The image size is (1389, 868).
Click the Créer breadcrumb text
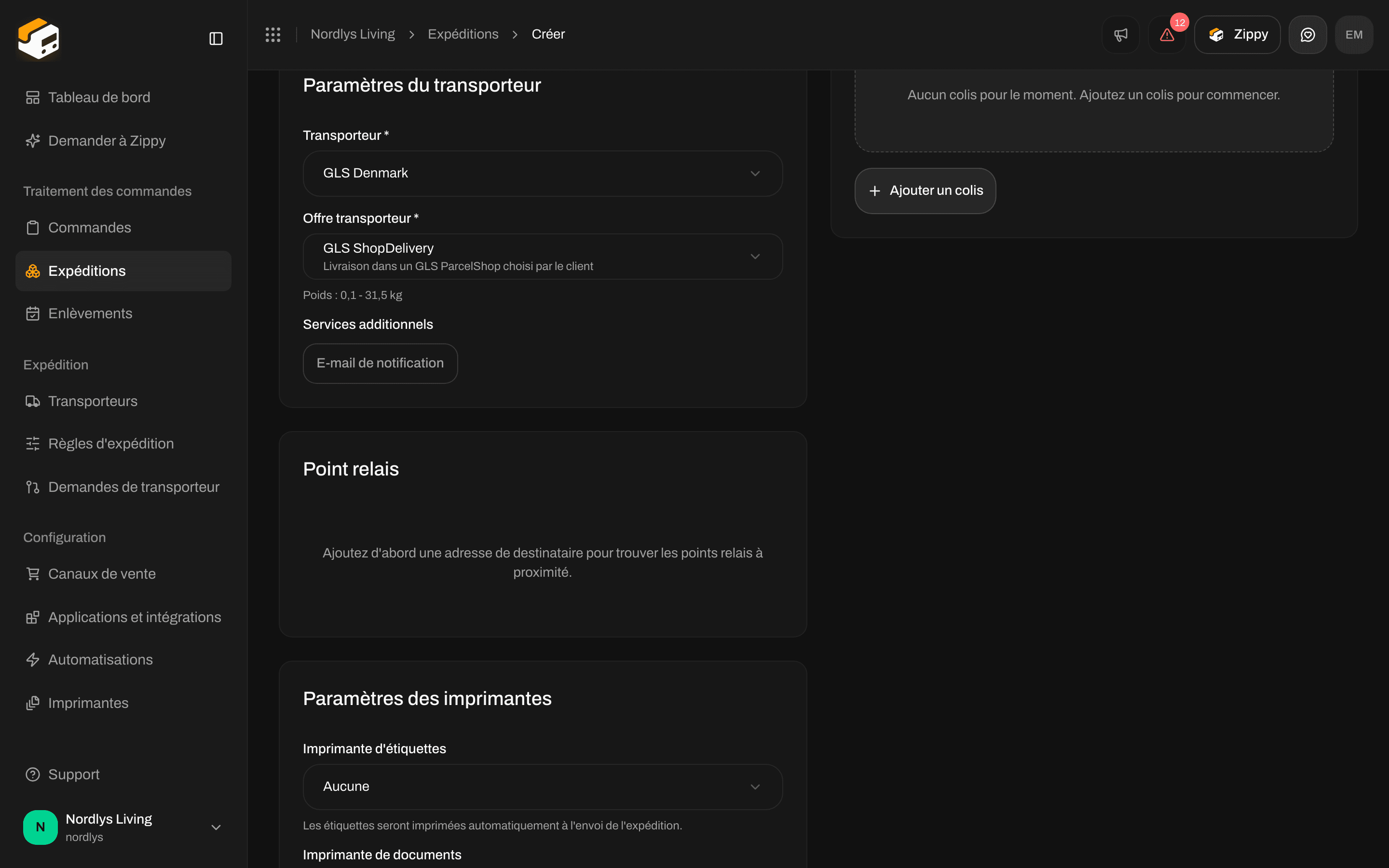(x=548, y=34)
